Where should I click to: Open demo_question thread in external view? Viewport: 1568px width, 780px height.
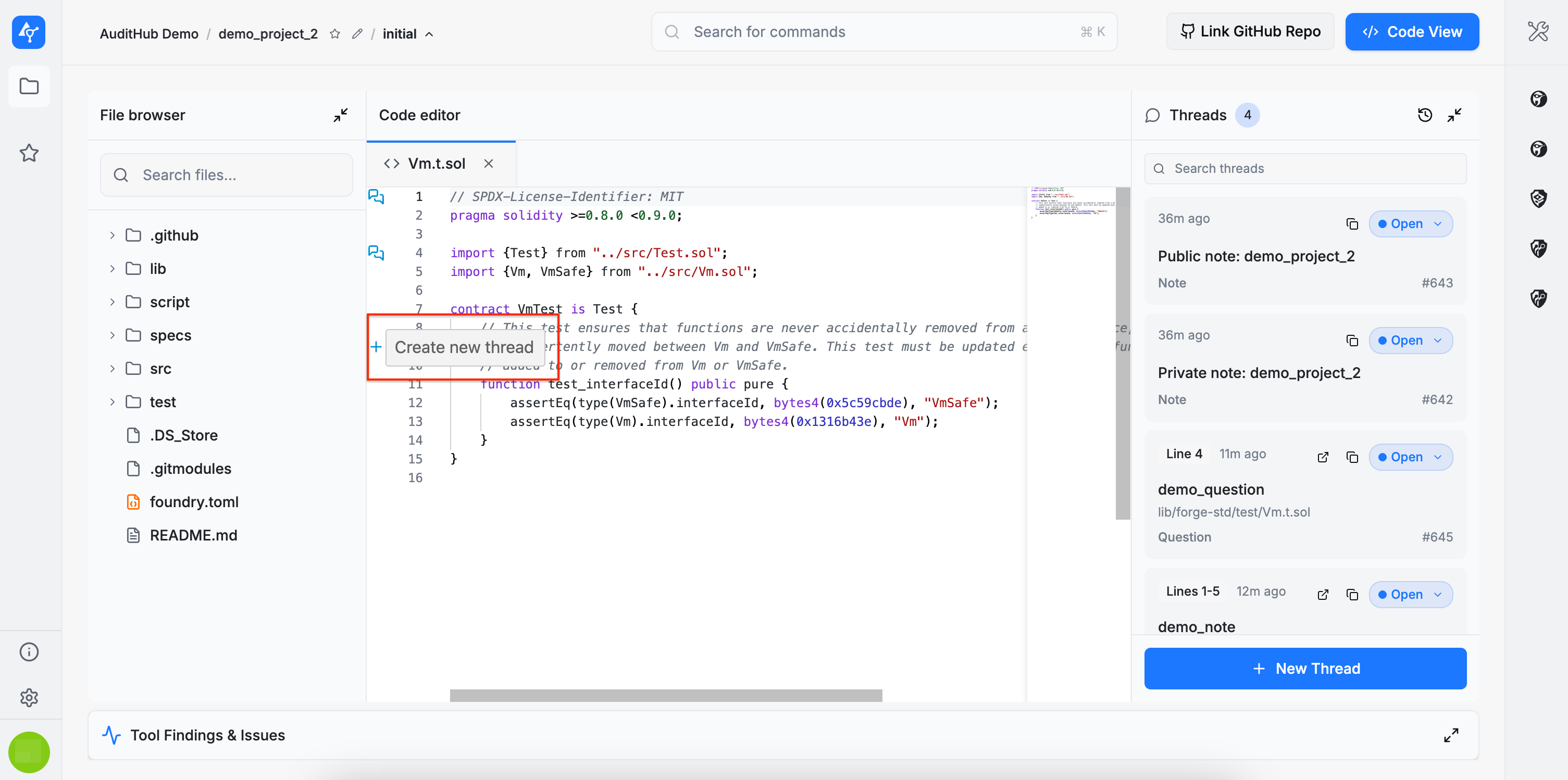tap(1323, 457)
